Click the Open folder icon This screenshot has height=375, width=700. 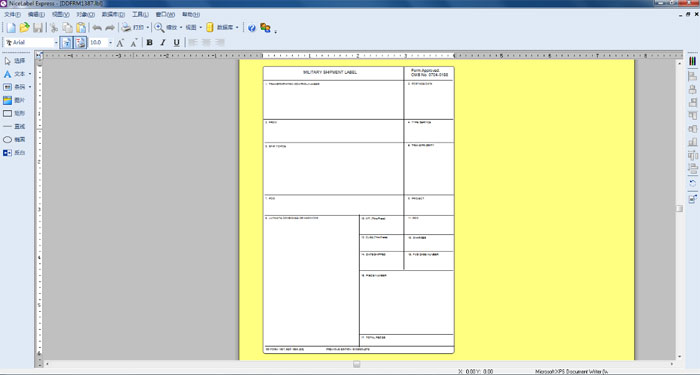click(25, 28)
